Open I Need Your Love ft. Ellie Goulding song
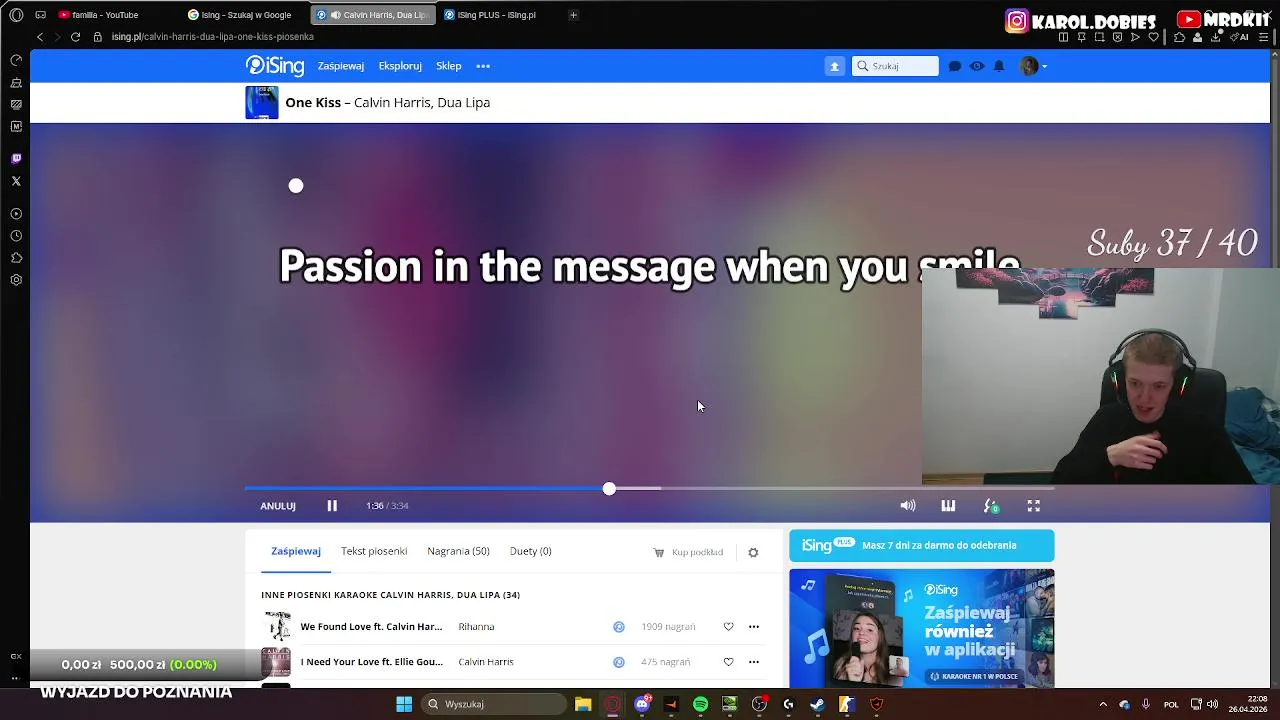This screenshot has width=1280, height=720. coord(371,662)
